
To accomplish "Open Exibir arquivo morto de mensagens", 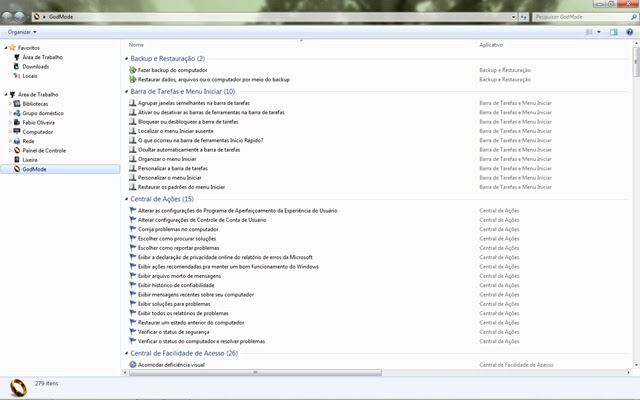I will [x=180, y=276].
